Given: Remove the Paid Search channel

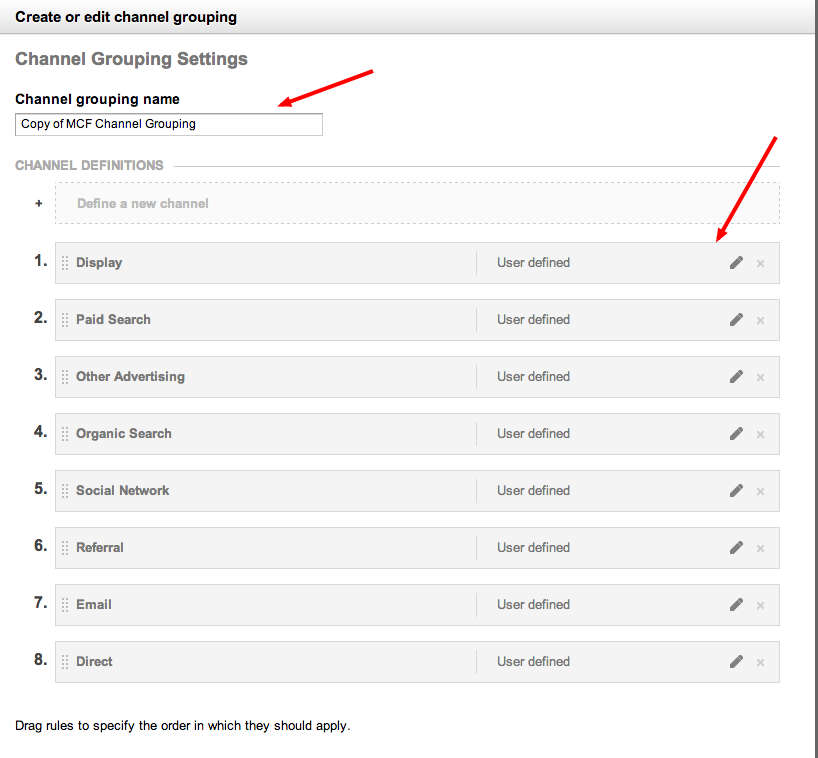Looking at the screenshot, I should (x=760, y=321).
